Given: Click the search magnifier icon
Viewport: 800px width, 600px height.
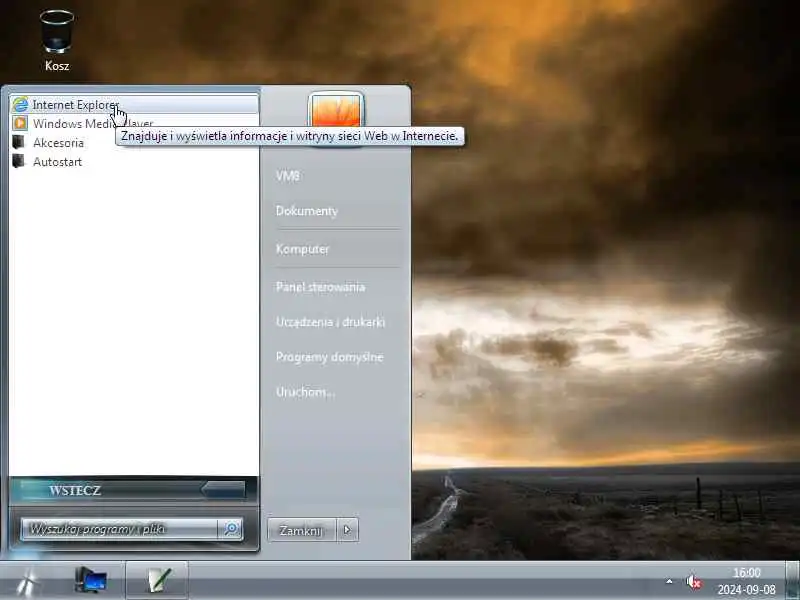Looking at the screenshot, I should pos(231,529).
